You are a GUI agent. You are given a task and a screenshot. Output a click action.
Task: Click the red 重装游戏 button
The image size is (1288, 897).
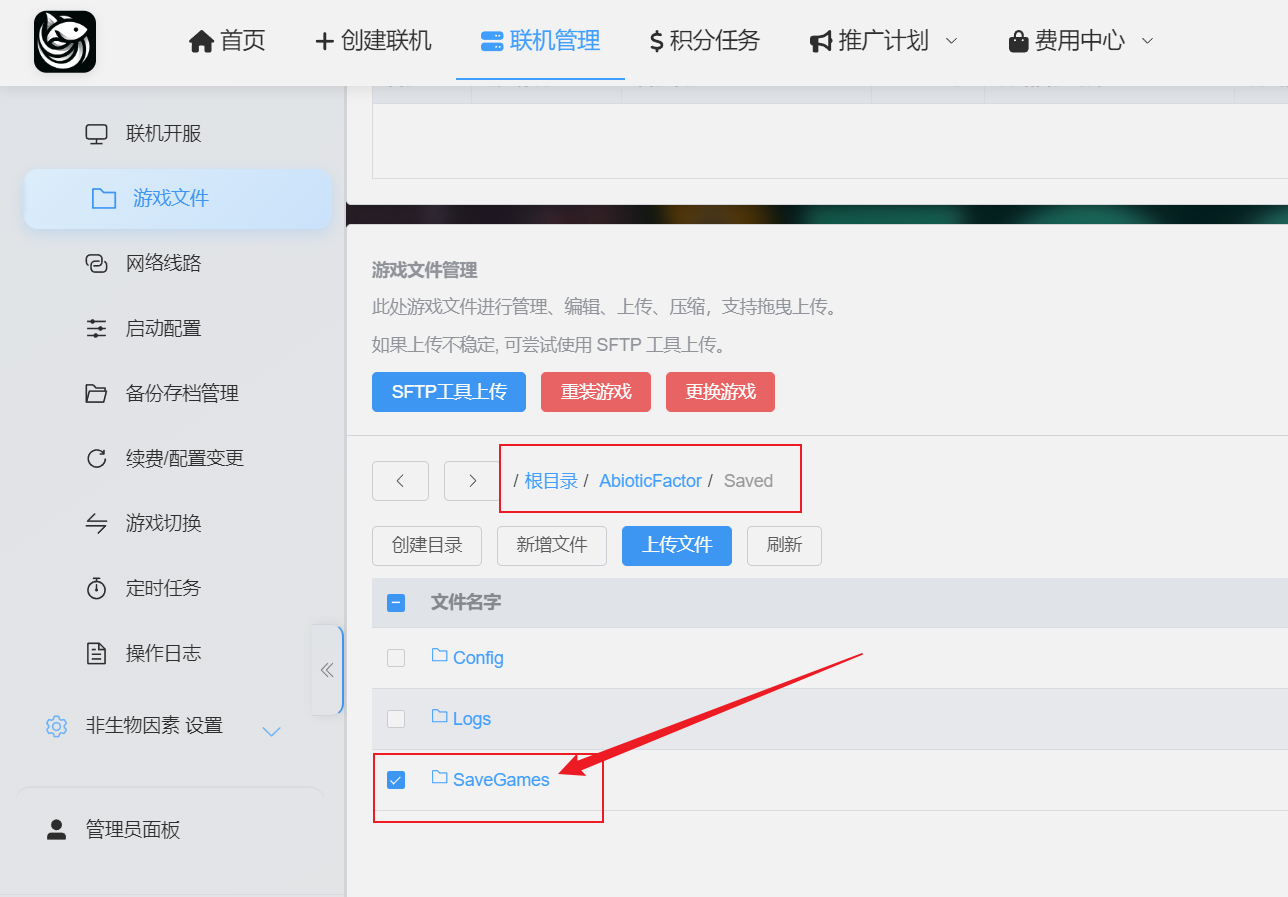point(596,392)
